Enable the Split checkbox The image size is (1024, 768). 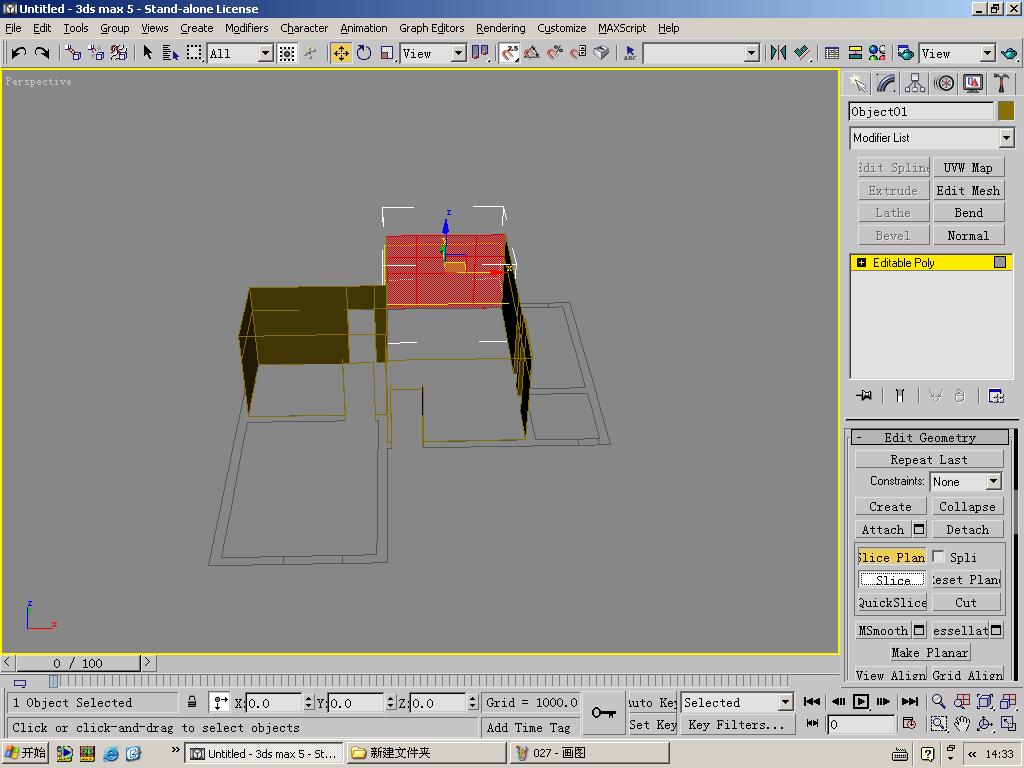[x=938, y=556]
